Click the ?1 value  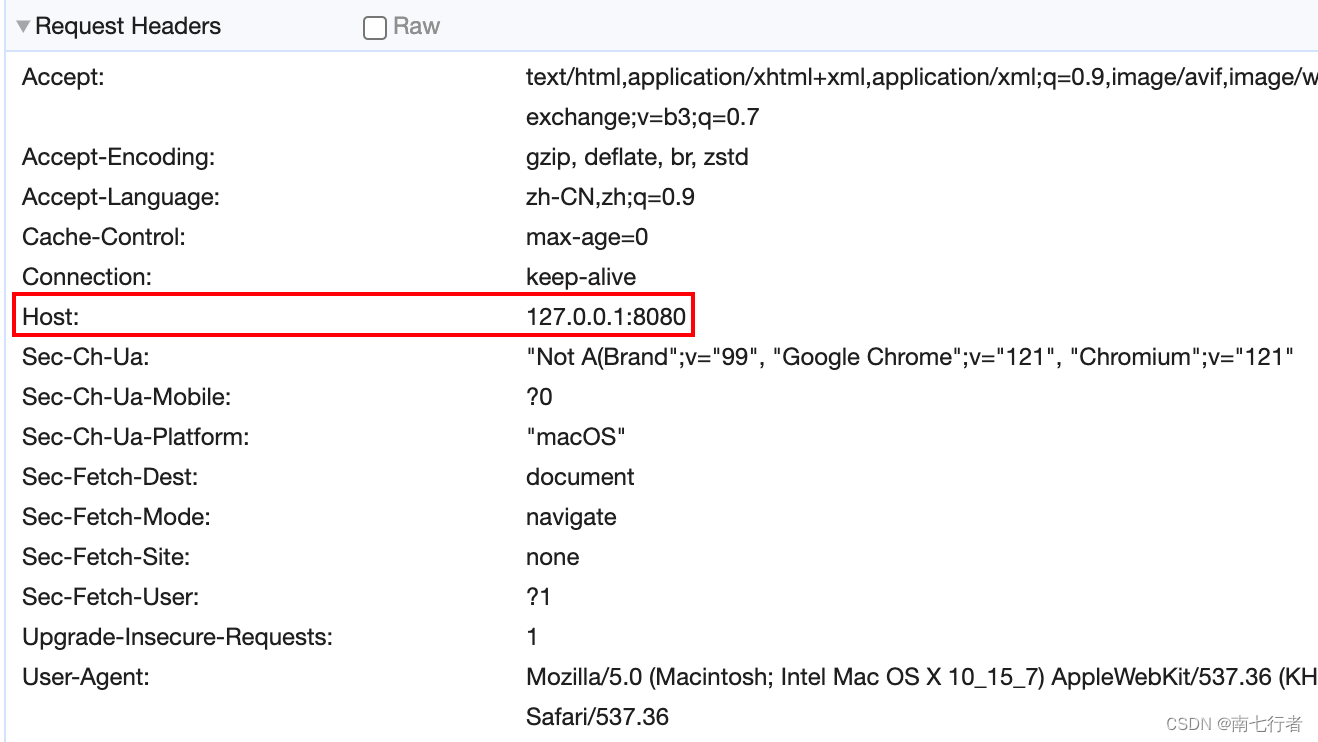[538, 597]
